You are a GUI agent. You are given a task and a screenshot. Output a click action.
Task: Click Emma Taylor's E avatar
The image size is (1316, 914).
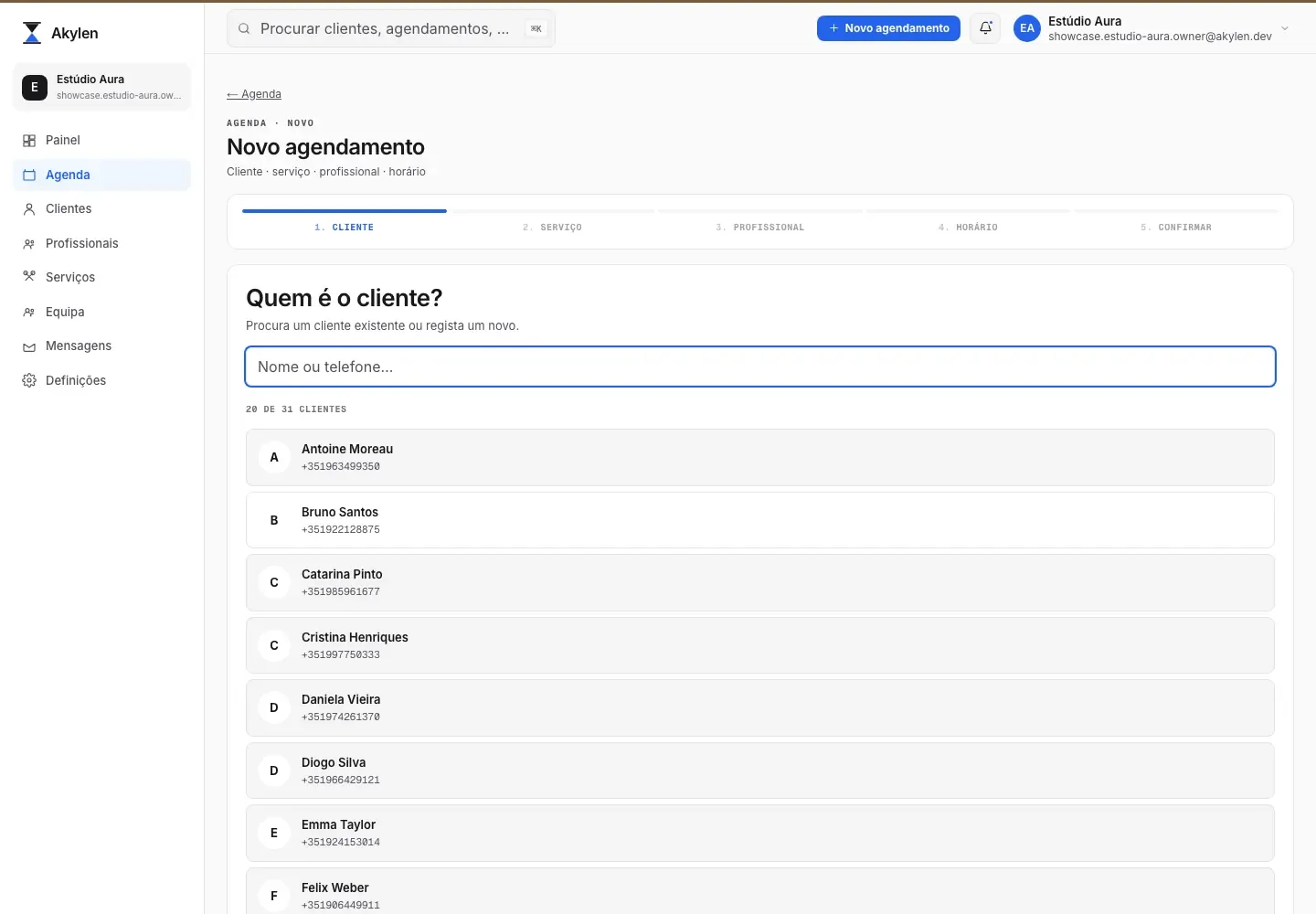pyautogui.click(x=274, y=834)
